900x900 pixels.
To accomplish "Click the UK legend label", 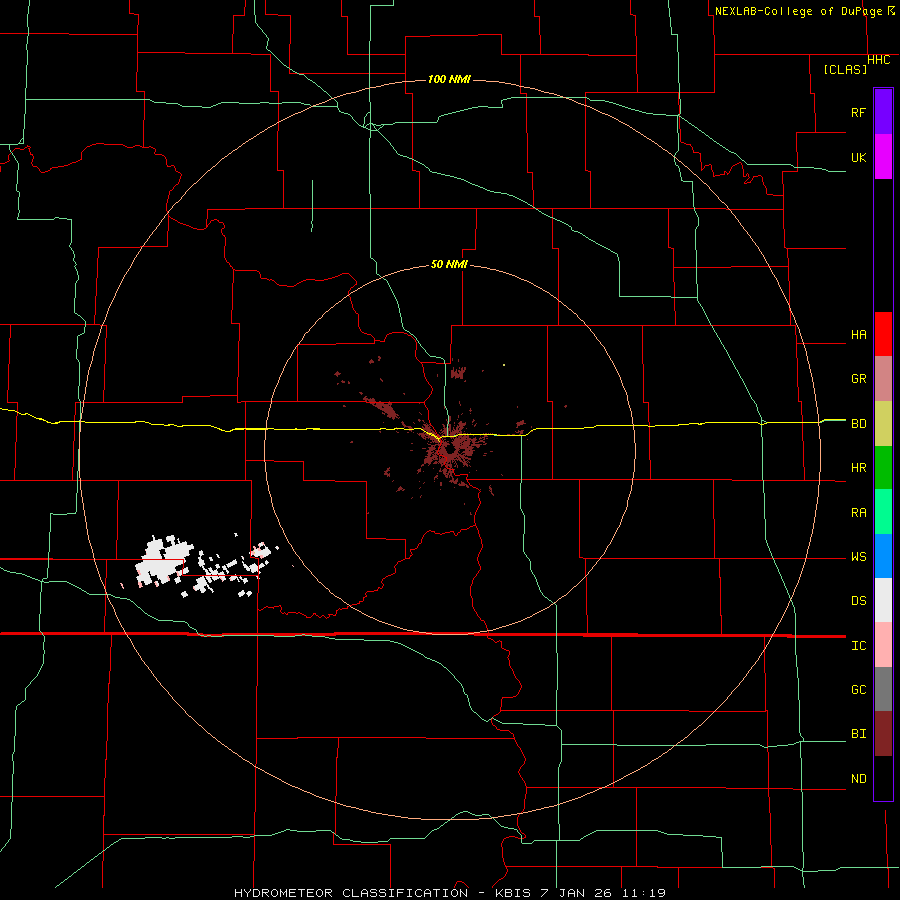I will (858, 157).
